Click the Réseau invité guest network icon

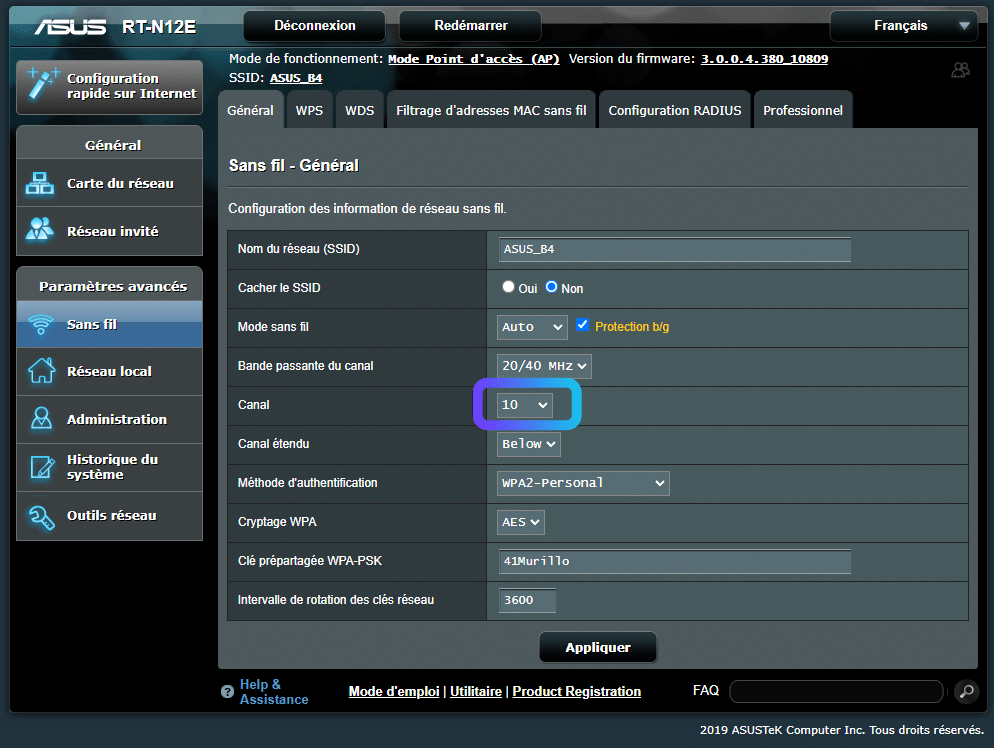[x=41, y=231]
